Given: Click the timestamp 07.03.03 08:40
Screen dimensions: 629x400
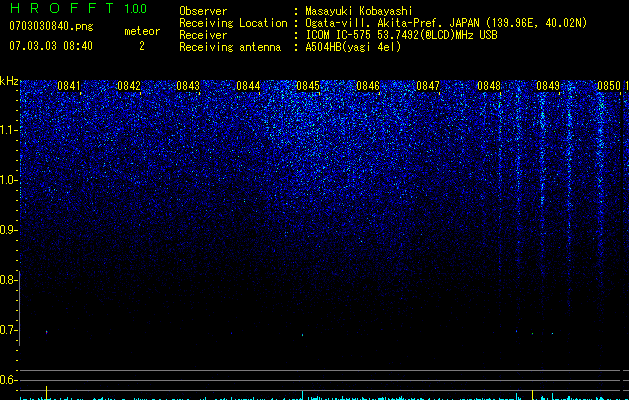Looking at the screenshot, I should coord(51,46).
